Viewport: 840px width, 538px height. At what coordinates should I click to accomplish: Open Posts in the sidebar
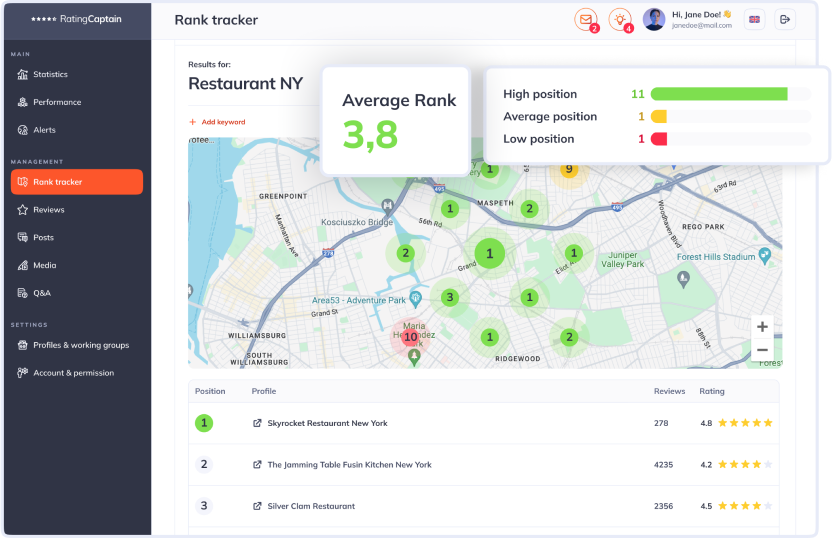77,238
